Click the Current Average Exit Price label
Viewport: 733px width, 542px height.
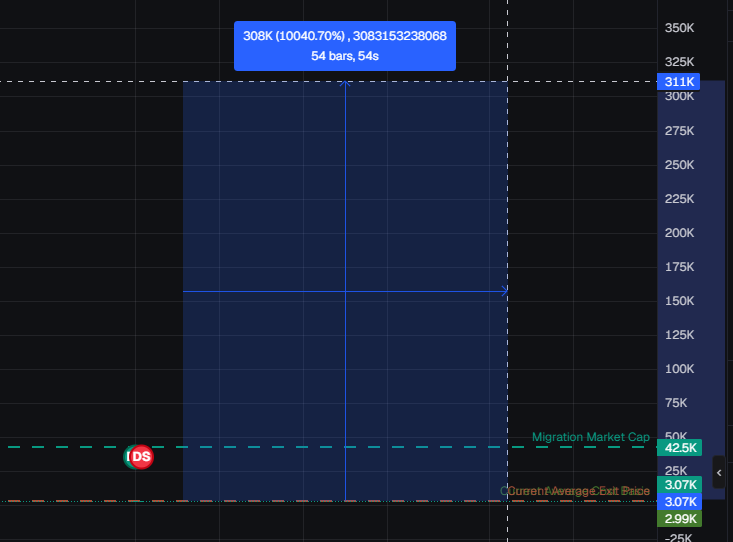[579, 491]
